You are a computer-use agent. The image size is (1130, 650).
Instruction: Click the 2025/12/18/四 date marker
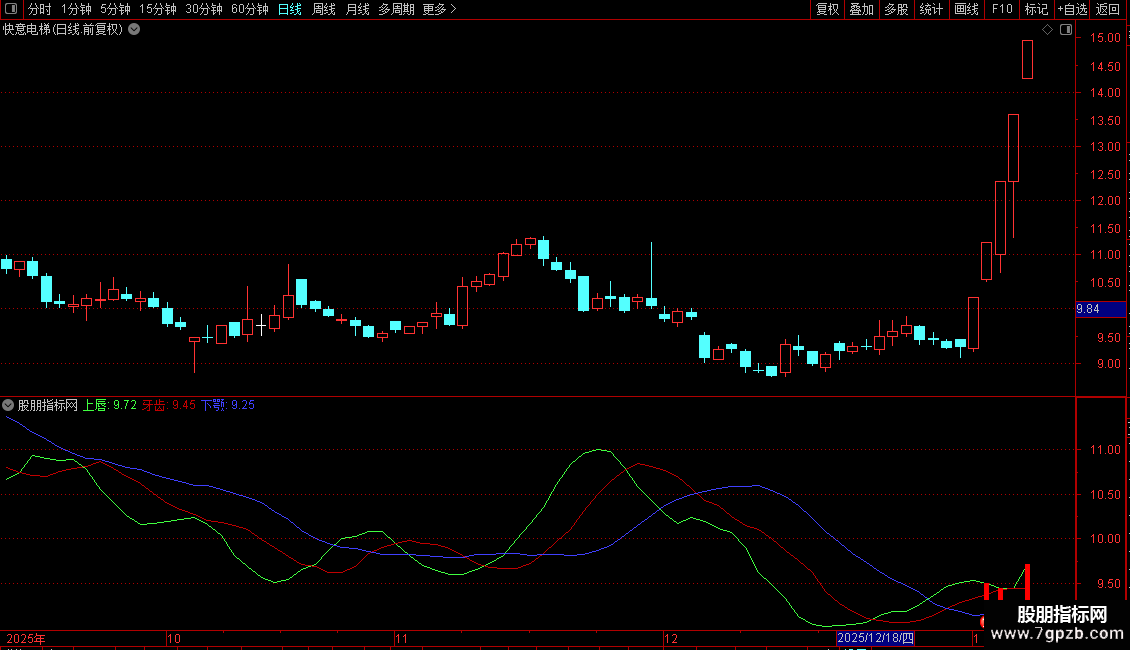point(876,638)
